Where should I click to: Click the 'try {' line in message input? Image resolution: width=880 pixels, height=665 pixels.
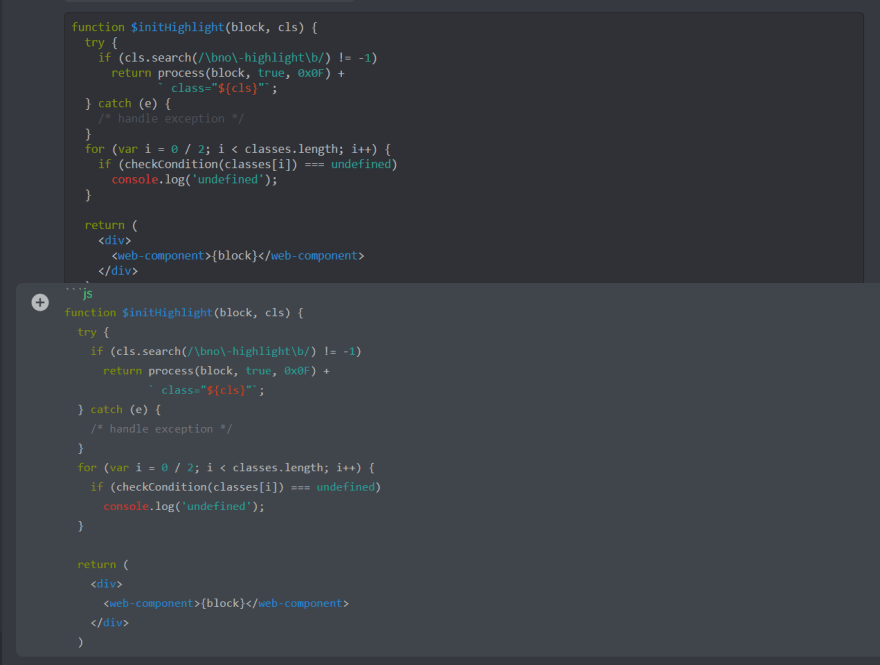pyautogui.click(x=93, y=332)
